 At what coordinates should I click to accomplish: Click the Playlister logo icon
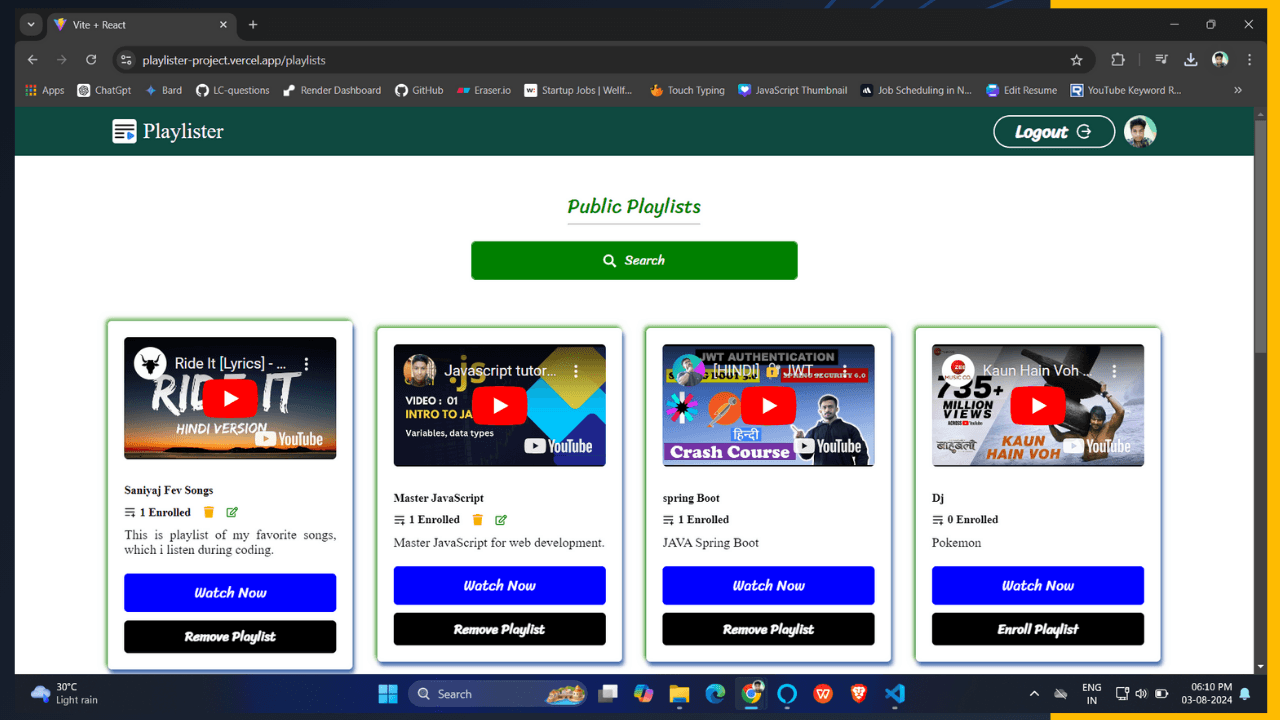click(124, 132)
